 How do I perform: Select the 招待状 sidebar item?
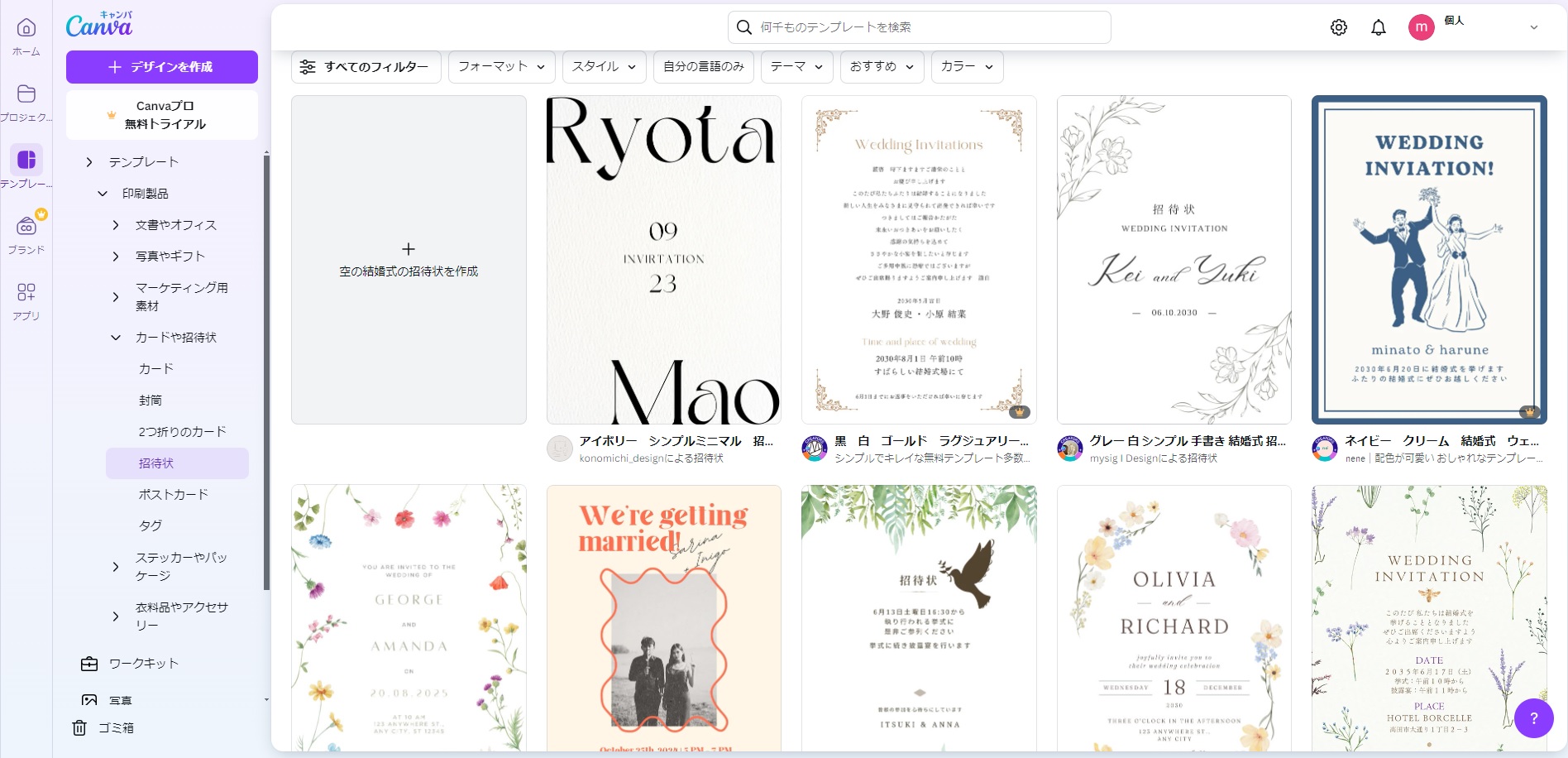coord(177,463)
